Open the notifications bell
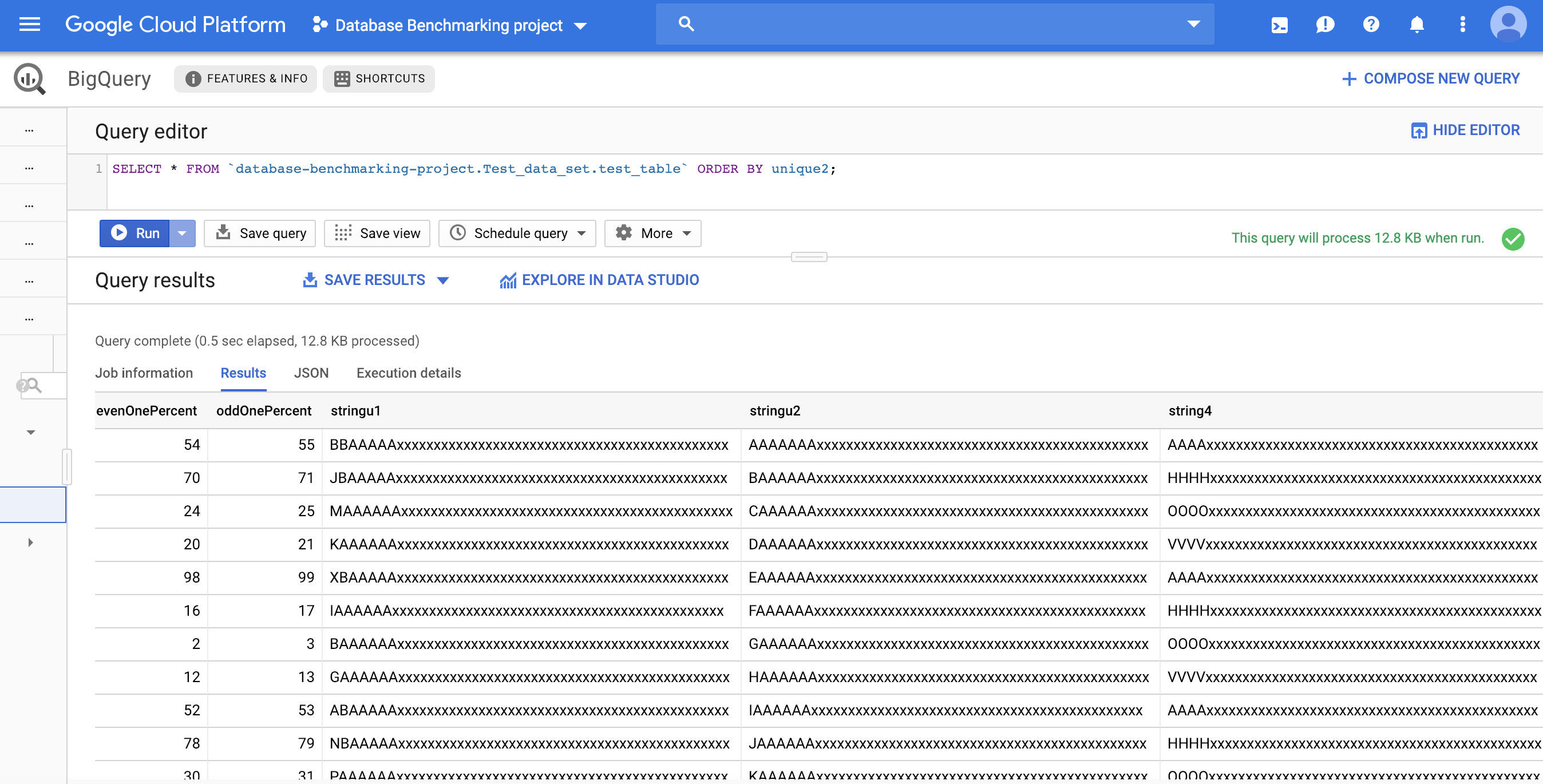The height and width of the screenshot is (784, 1543). point(1416,25)
